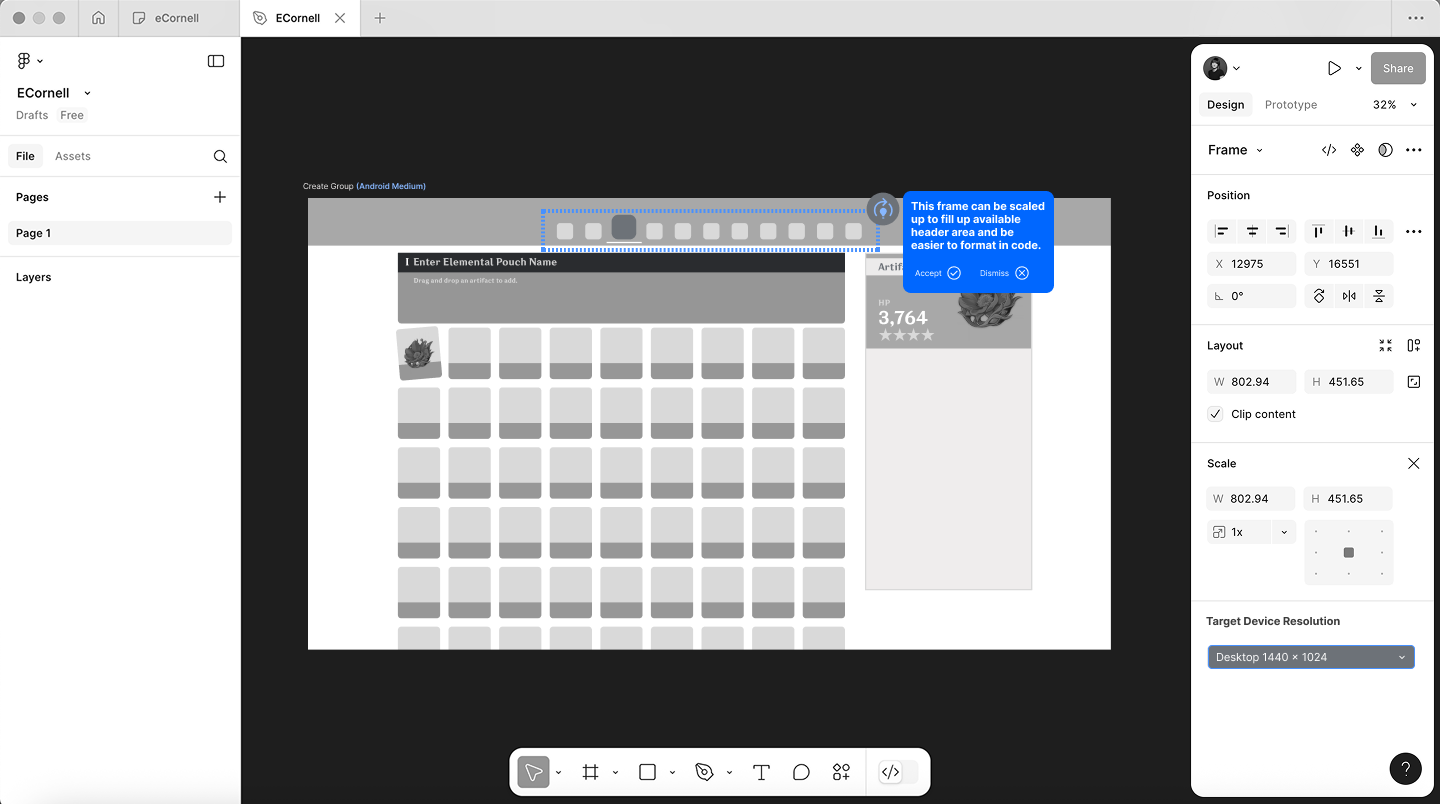The height and width of the screenshot is (804, 1440).
Task: Click the first artifact thumbnail in grid
Action: (x=419, y=353)
